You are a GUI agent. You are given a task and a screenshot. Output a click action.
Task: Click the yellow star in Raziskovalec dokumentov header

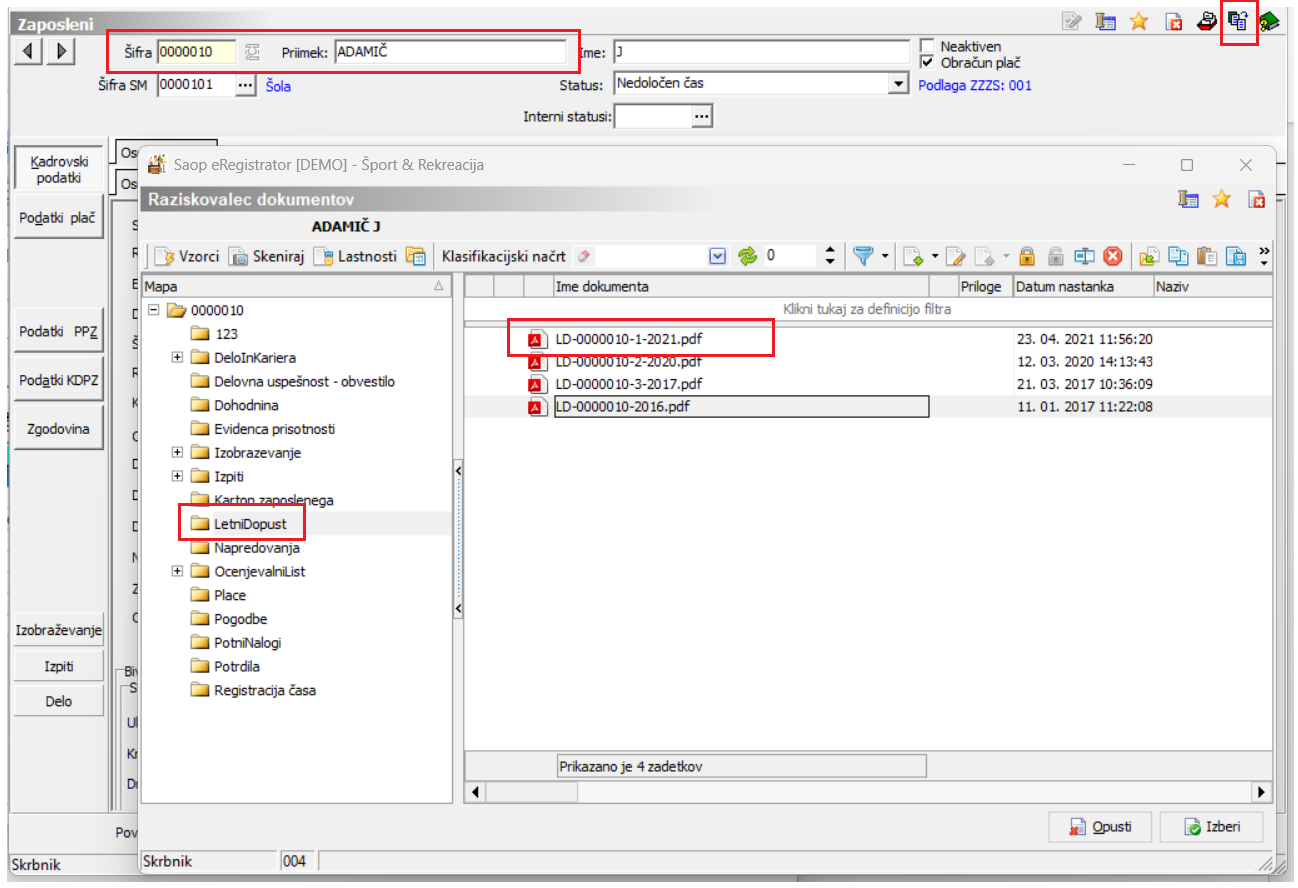coord(1221,199)
